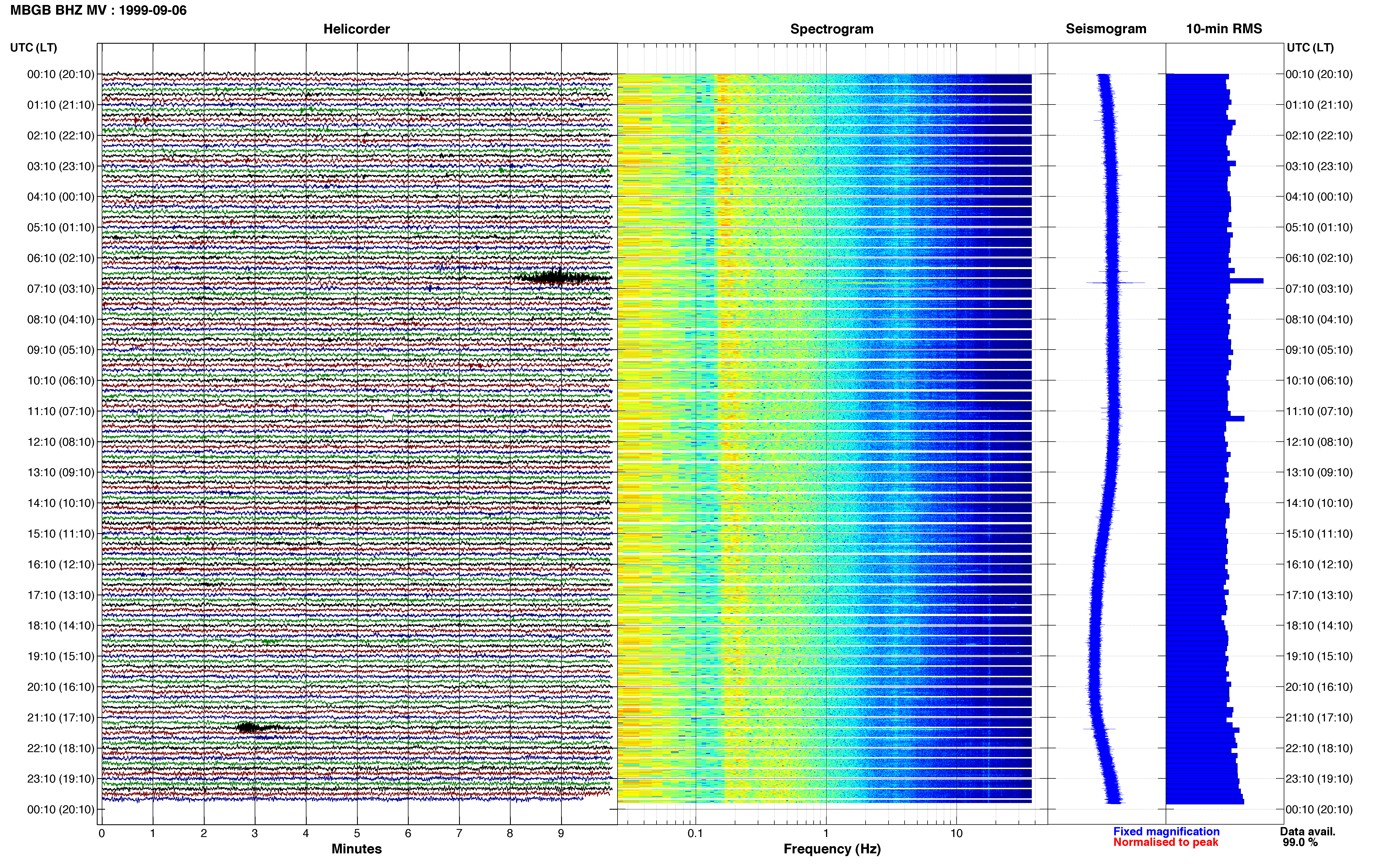Click the red 'Normalised to peak' legend text
Image resolution: width=1388 pixels, height=868 pixels.
(1166, 842)
